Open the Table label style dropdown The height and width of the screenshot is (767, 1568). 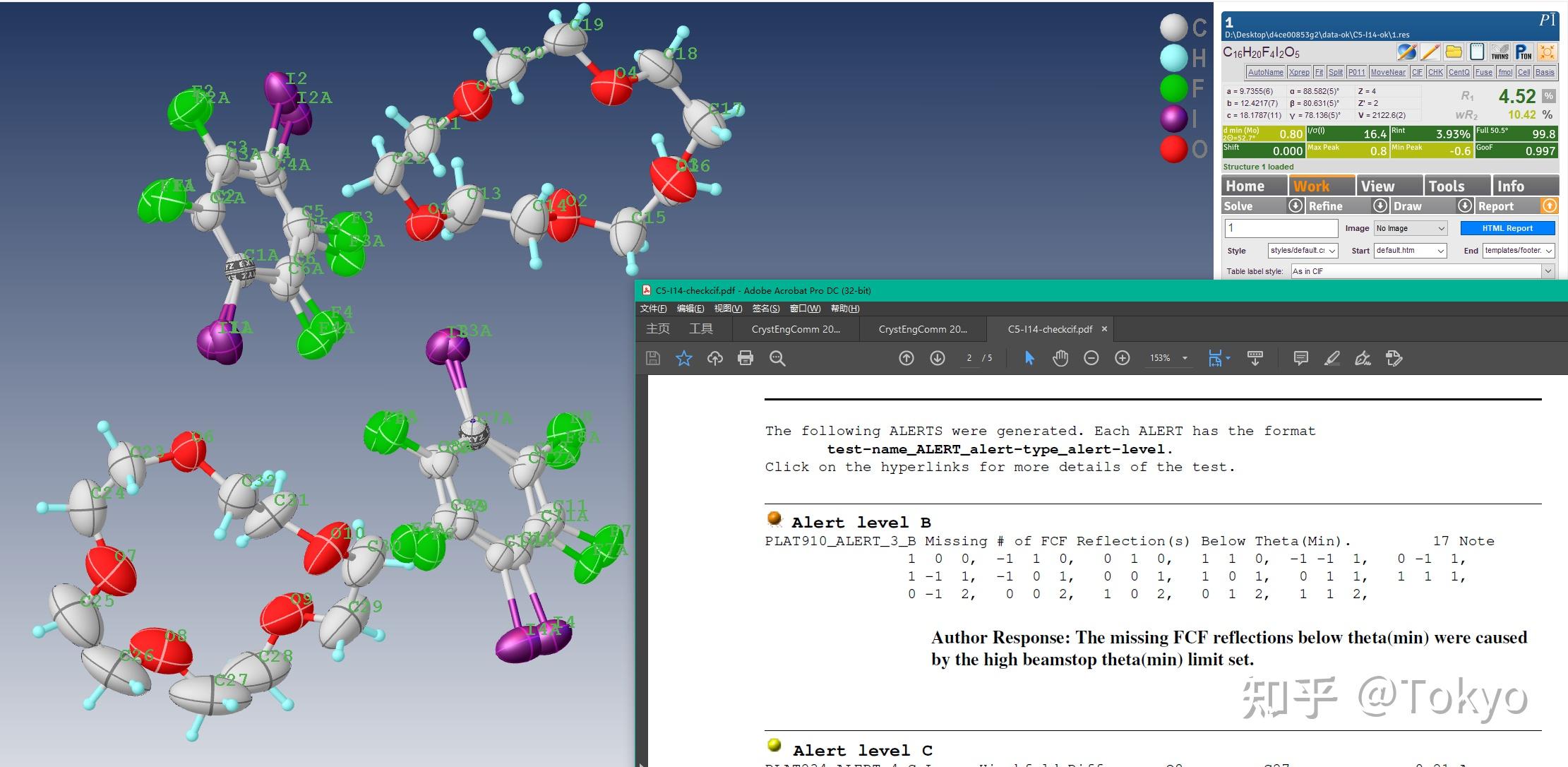pos(1548,271)
